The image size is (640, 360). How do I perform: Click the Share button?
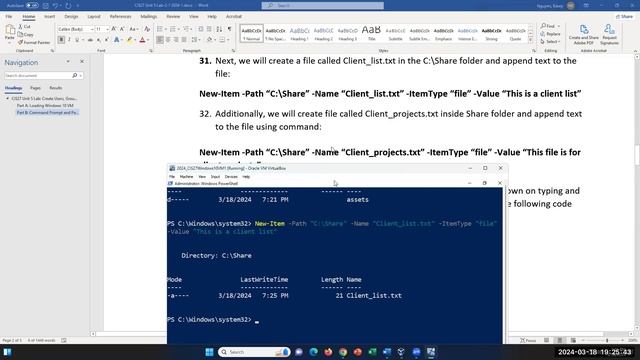[624, 16]
